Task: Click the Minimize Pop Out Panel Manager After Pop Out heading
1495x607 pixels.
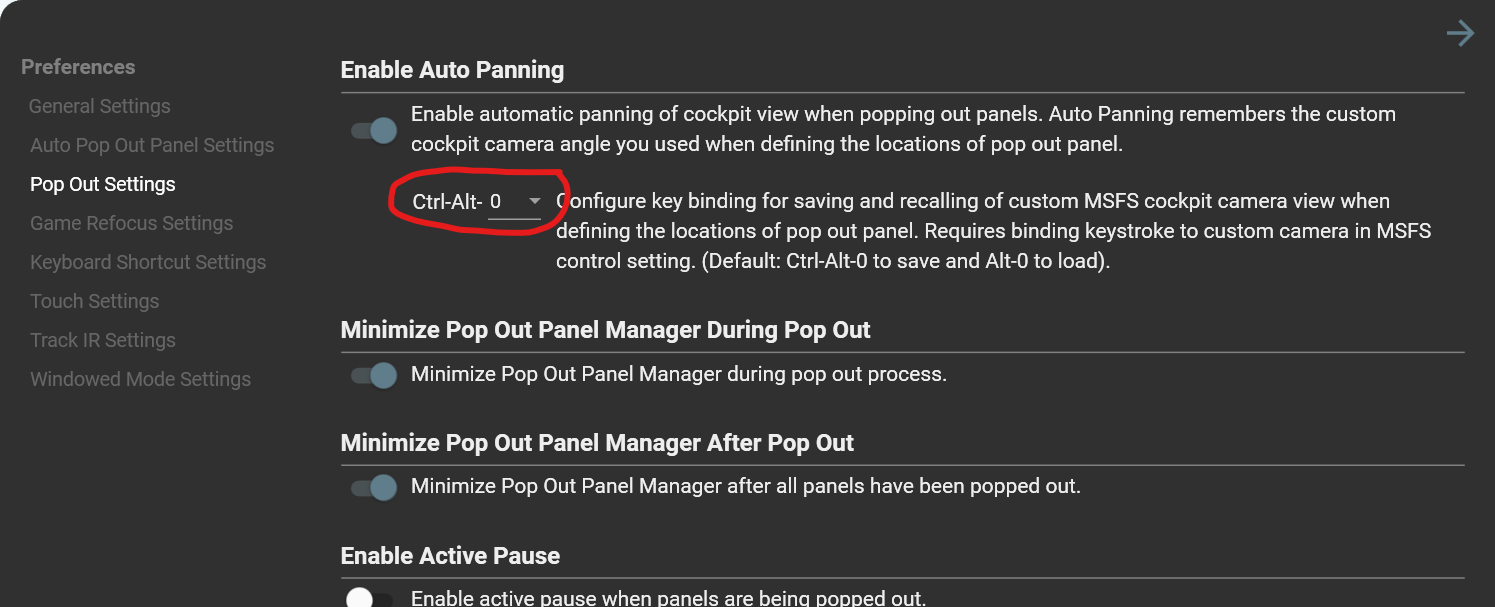Action: (x=597, y=442)
